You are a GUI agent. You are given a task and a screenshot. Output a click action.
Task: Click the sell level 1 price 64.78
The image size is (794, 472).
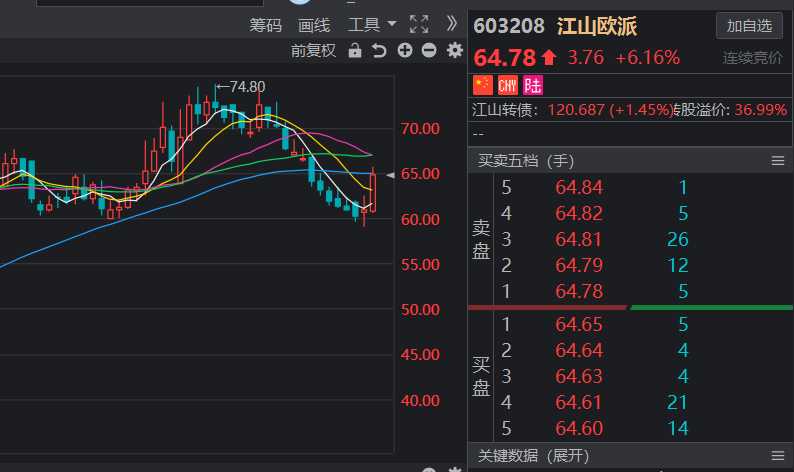click(577, 291)
